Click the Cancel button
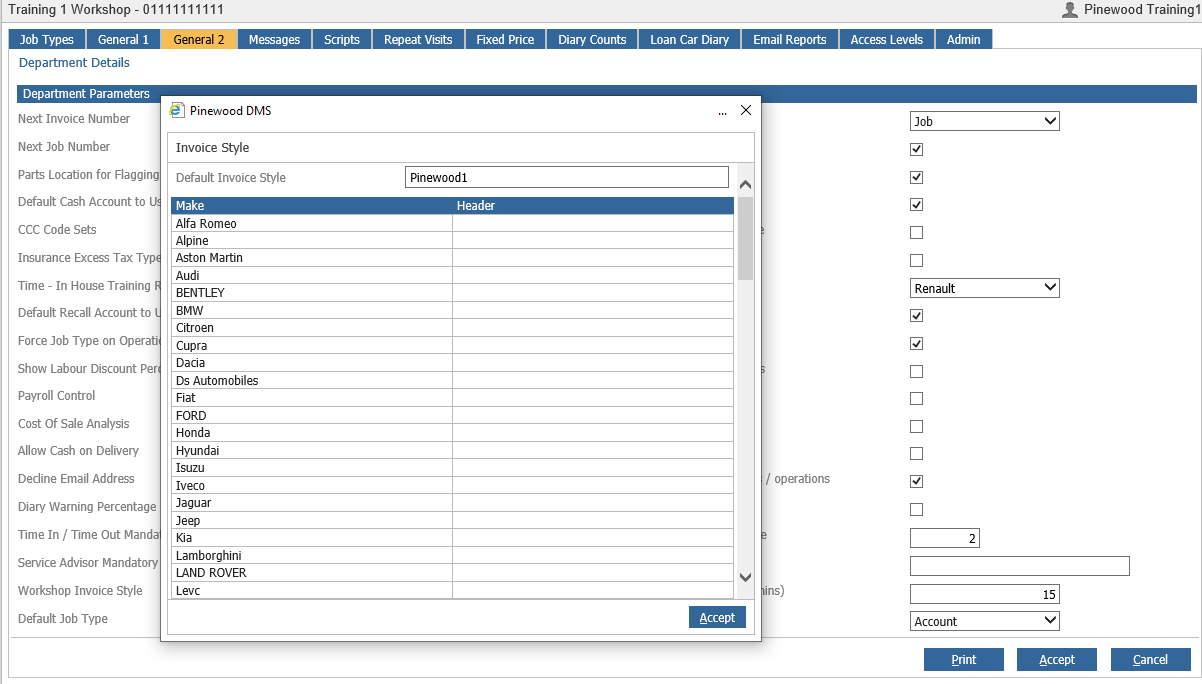Viewport: 1202px width, 684px height. [x=1150, y=659]
